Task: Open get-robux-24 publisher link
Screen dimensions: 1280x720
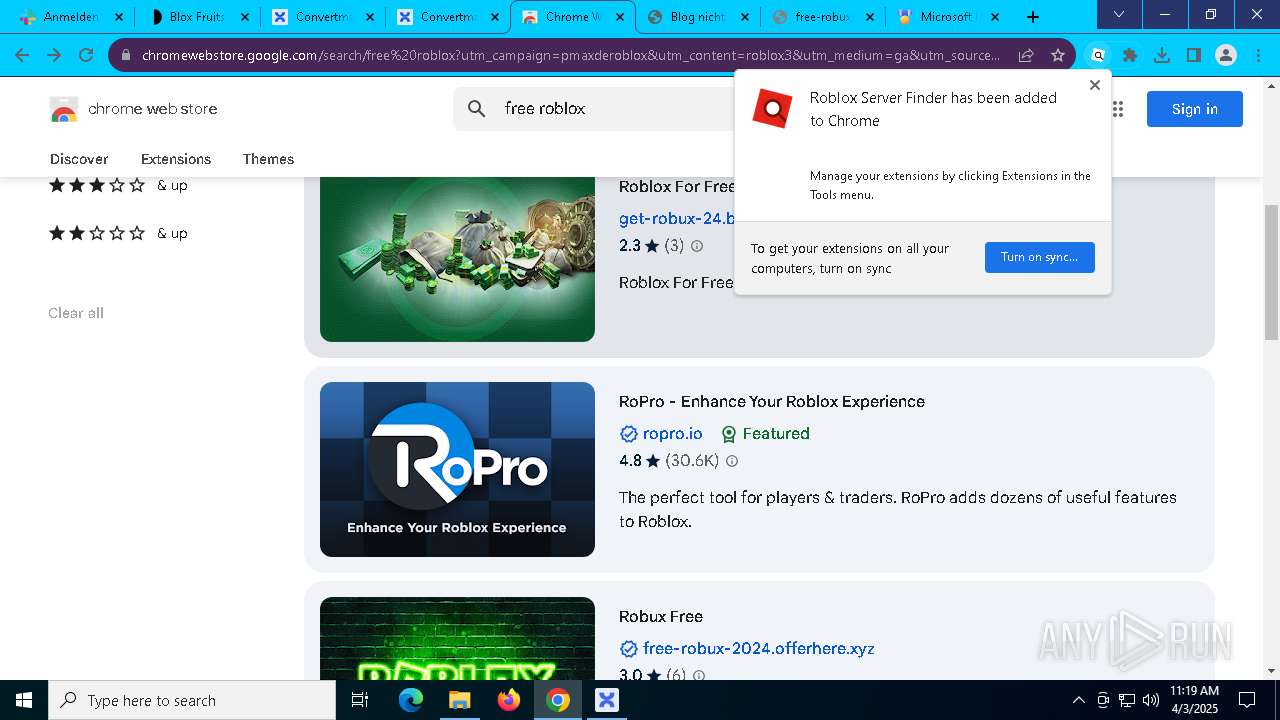Action: click(x=677, y=218)
